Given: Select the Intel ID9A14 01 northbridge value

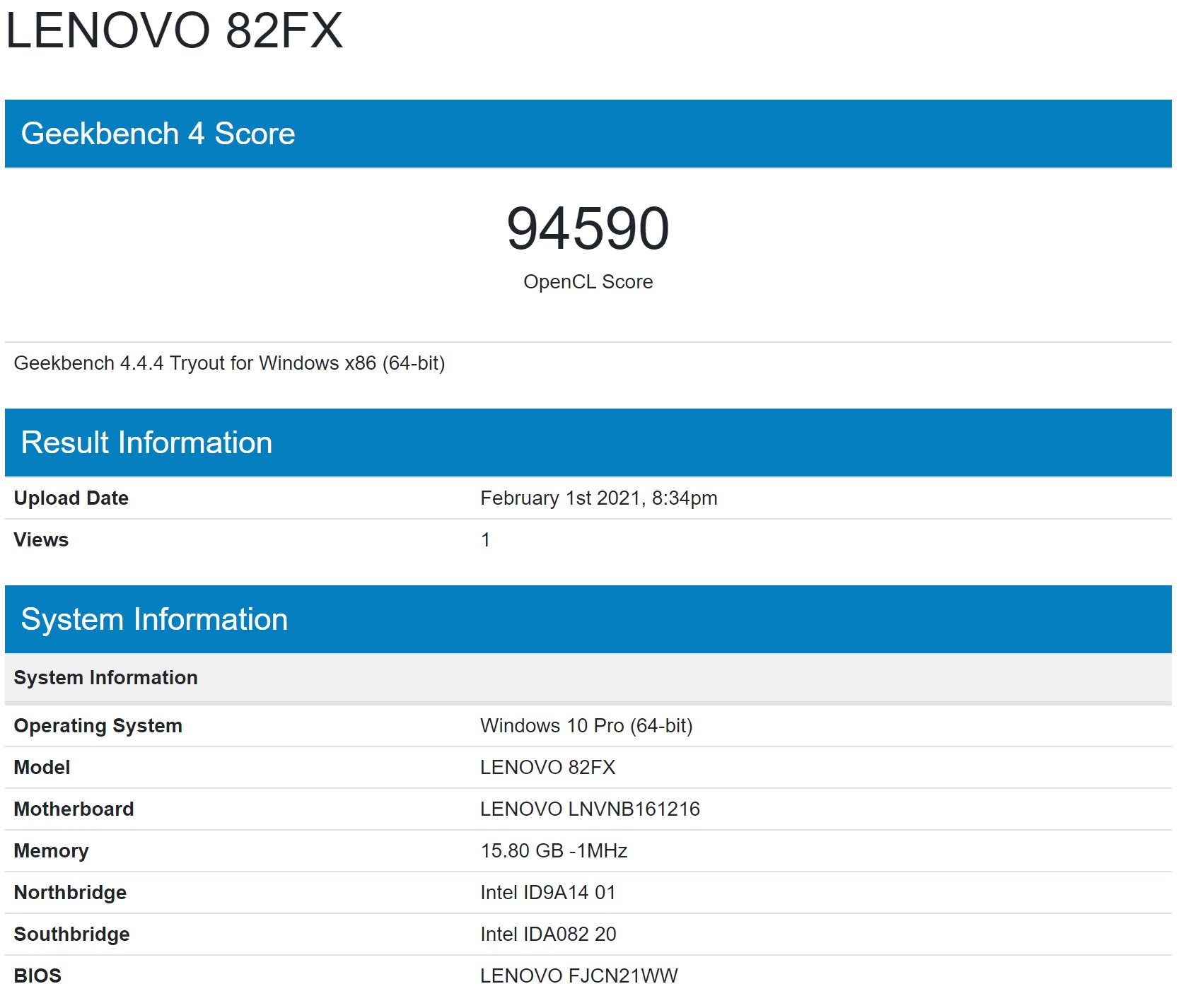Looking at the screenshot, I should pos(548,892).
